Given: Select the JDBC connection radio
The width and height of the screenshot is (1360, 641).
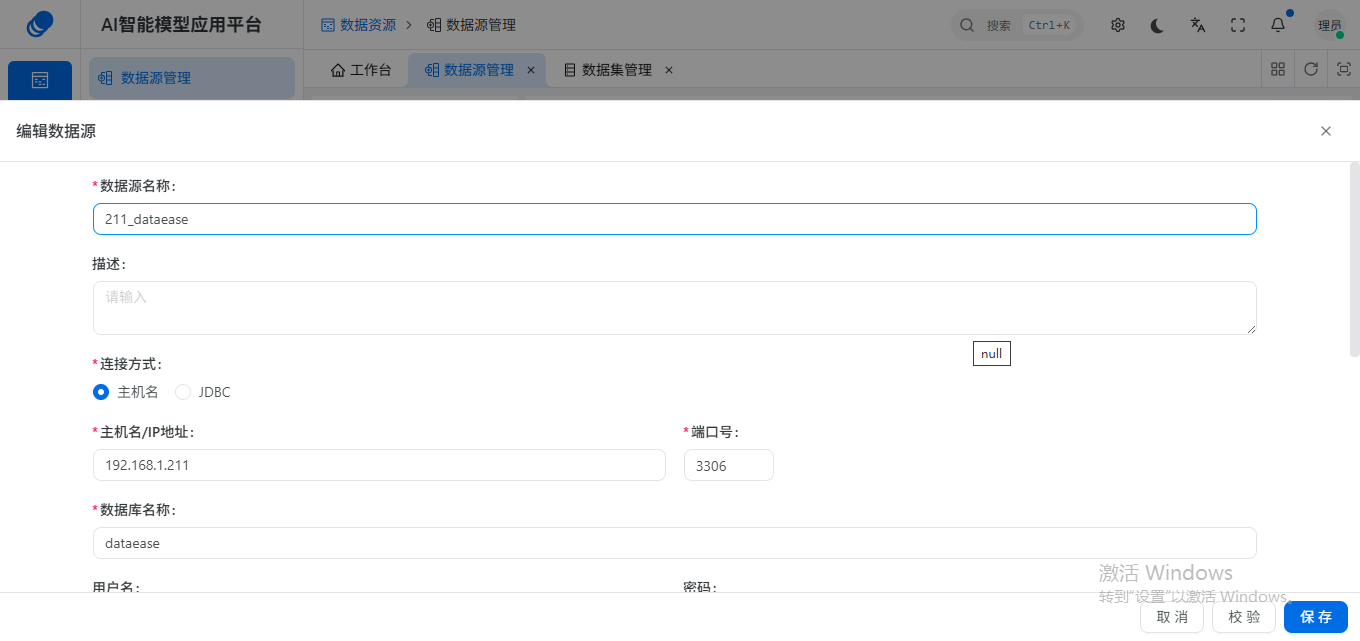Looking at the screenshot, I should point(183,392).
